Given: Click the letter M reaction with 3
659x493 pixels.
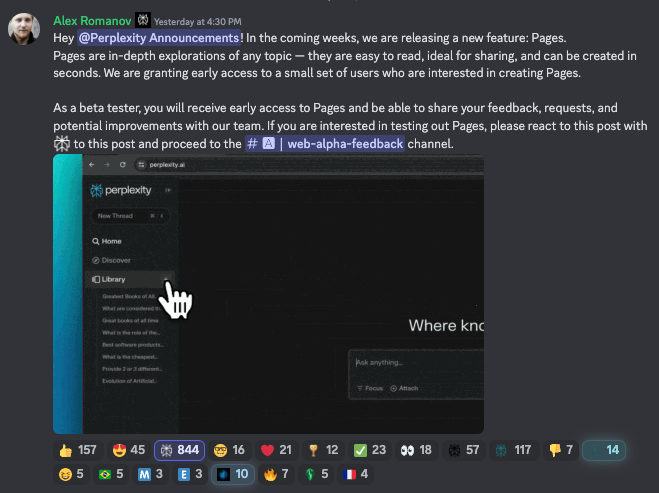Looking at the screenshot, I should coord(152,474).
